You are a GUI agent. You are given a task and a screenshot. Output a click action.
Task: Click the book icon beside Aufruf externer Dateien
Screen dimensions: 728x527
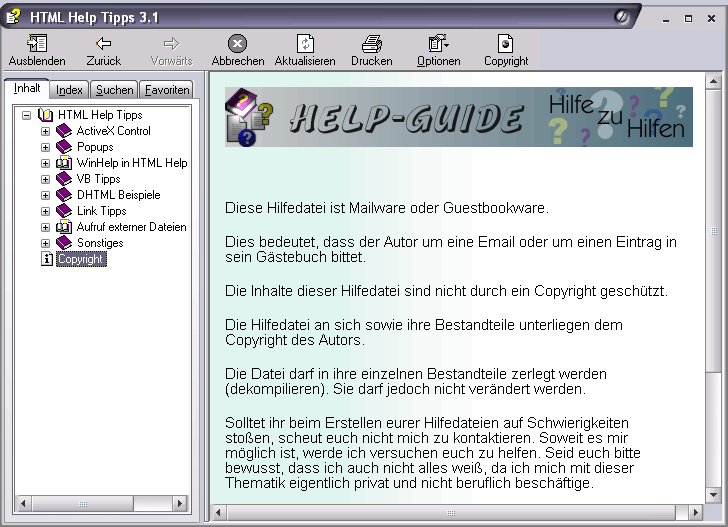pos(64,227)
